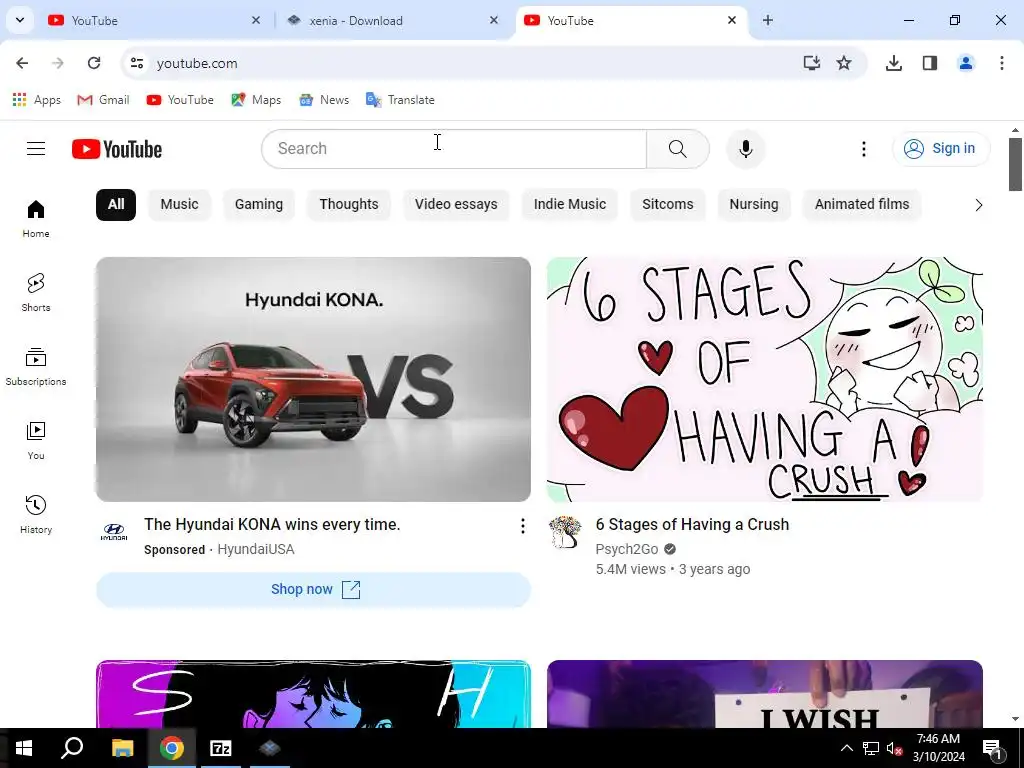Open the YouTube hamburger guide menu
The image size is (1024, 768).
coord(36,149)
